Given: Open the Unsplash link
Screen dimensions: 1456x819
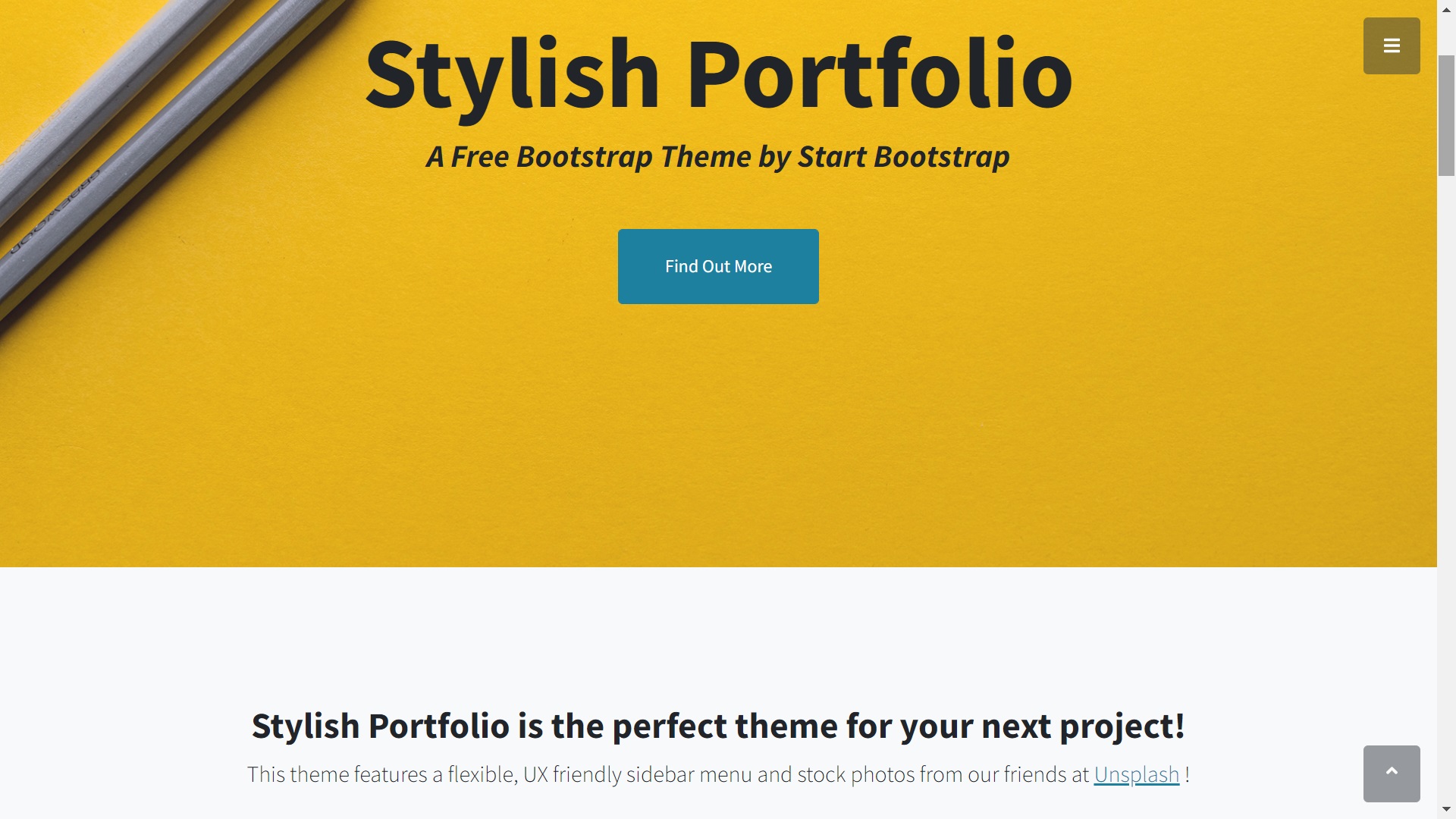Looking at the screenshot, I should 1136,774.
